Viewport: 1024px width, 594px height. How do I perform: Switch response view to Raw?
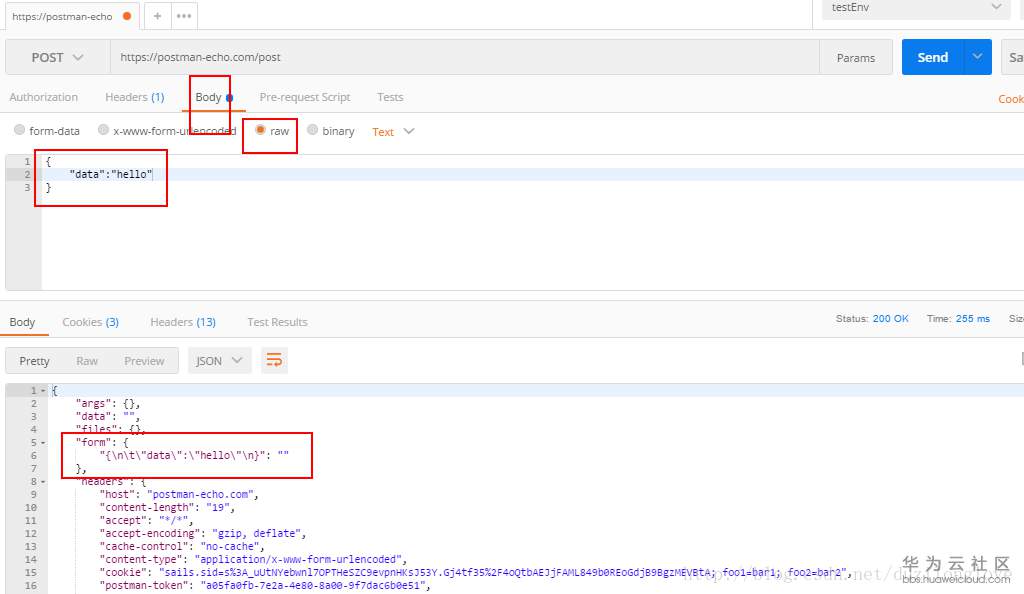pyautogui.click(x=87, y=361)
